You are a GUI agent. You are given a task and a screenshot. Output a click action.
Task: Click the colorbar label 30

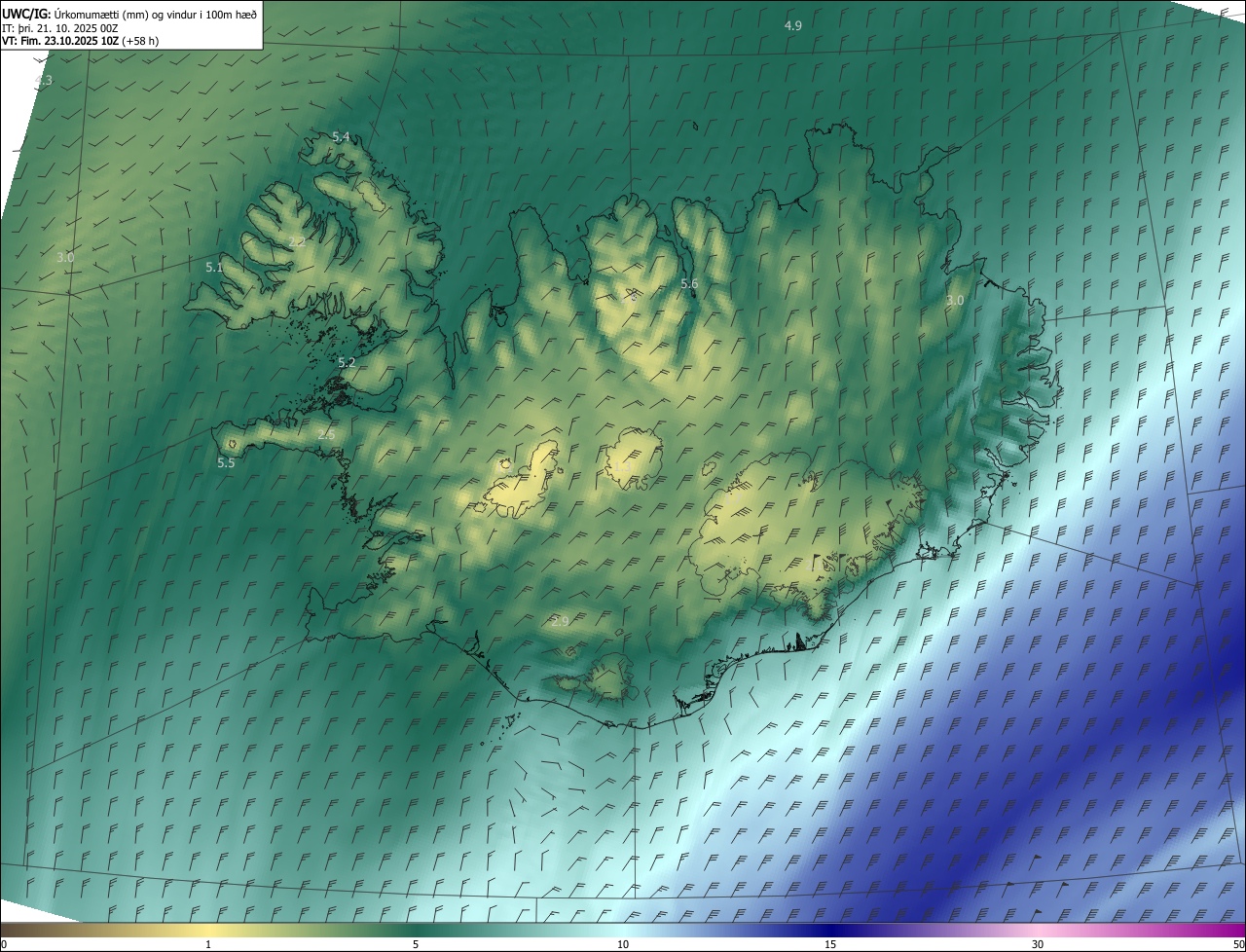tap(1038, 944)
